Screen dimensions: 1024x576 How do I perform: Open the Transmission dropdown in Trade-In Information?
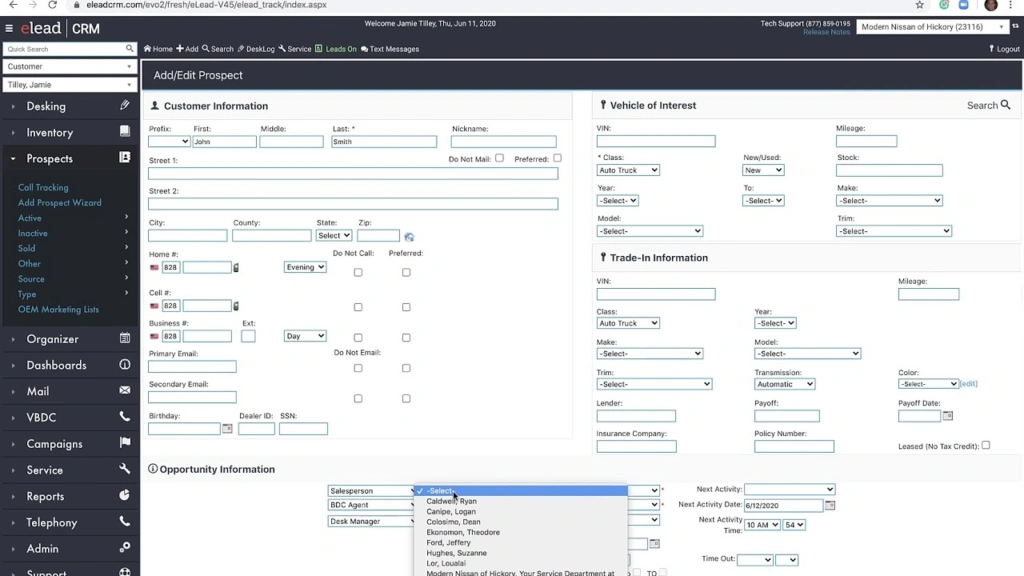click(784, 383)
